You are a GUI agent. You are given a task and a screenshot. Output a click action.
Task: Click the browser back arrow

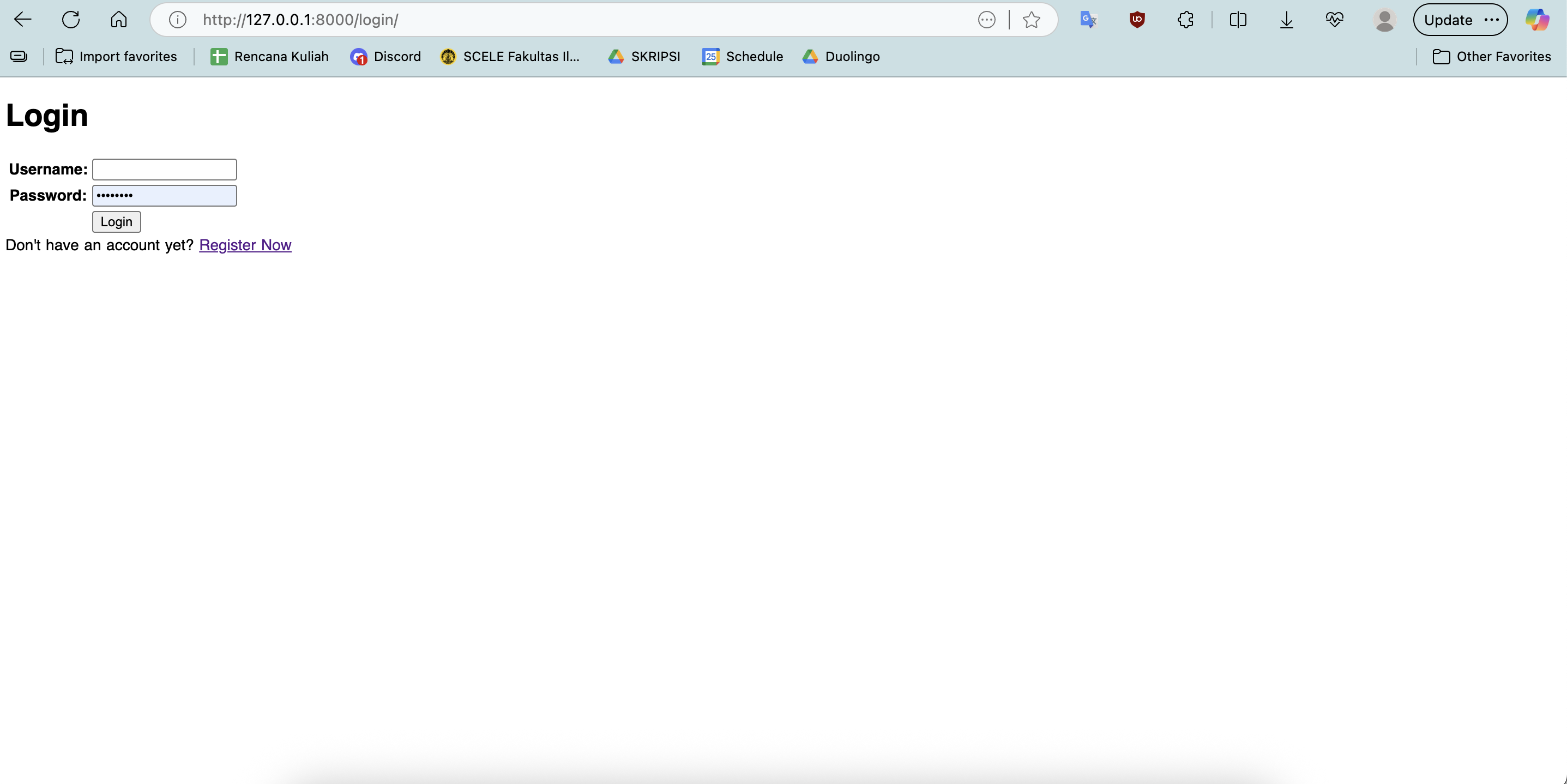(22, 20)
